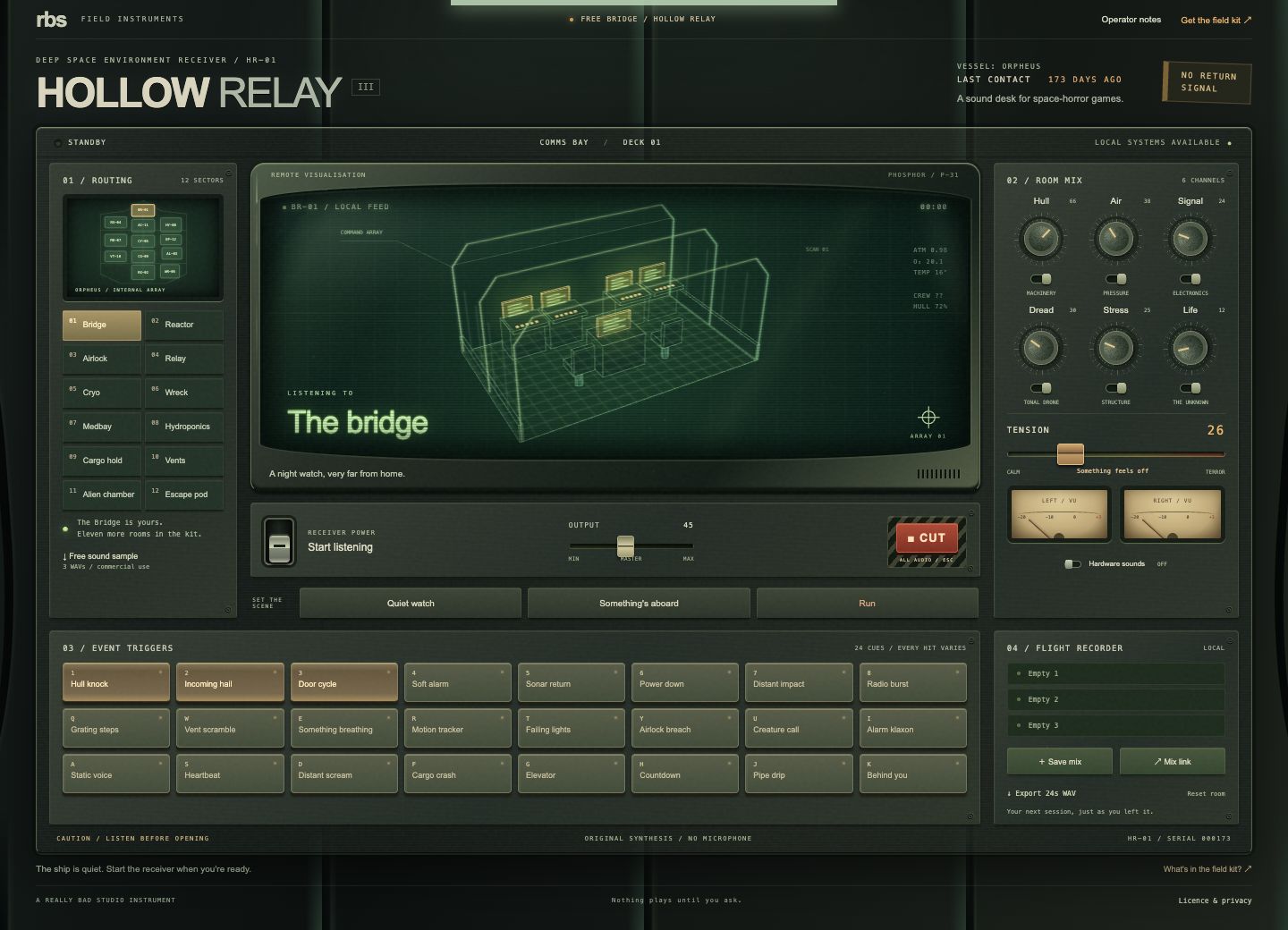Flip the Receiver Power rocker switch
This screenshot has width=1288, height=930.
tap(280, 541)
